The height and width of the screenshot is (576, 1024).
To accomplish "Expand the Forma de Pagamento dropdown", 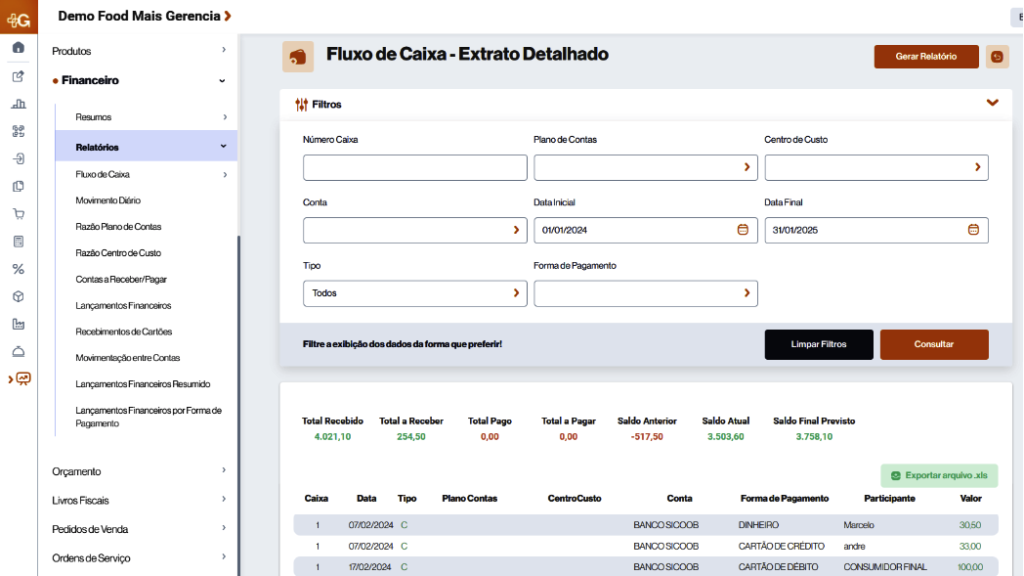I will click(x=645, y=293).
